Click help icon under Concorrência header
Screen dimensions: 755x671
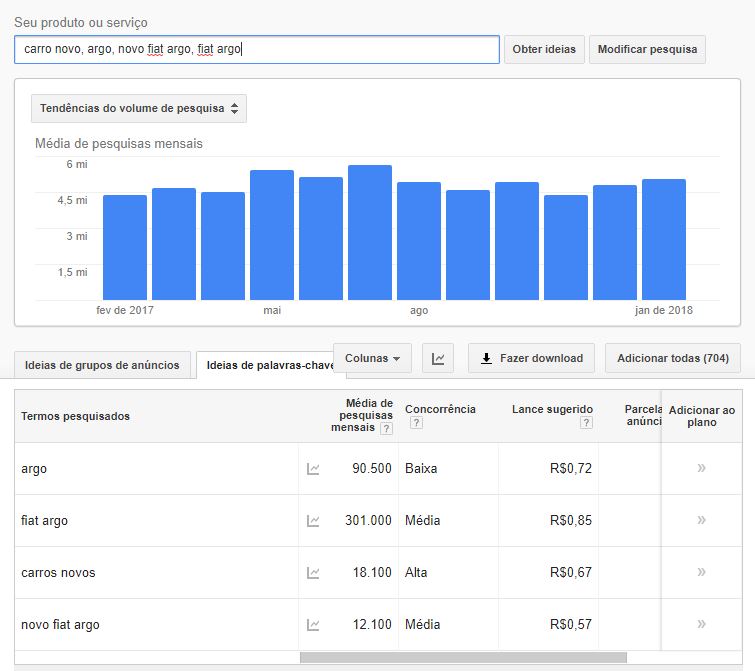[416, 423]
